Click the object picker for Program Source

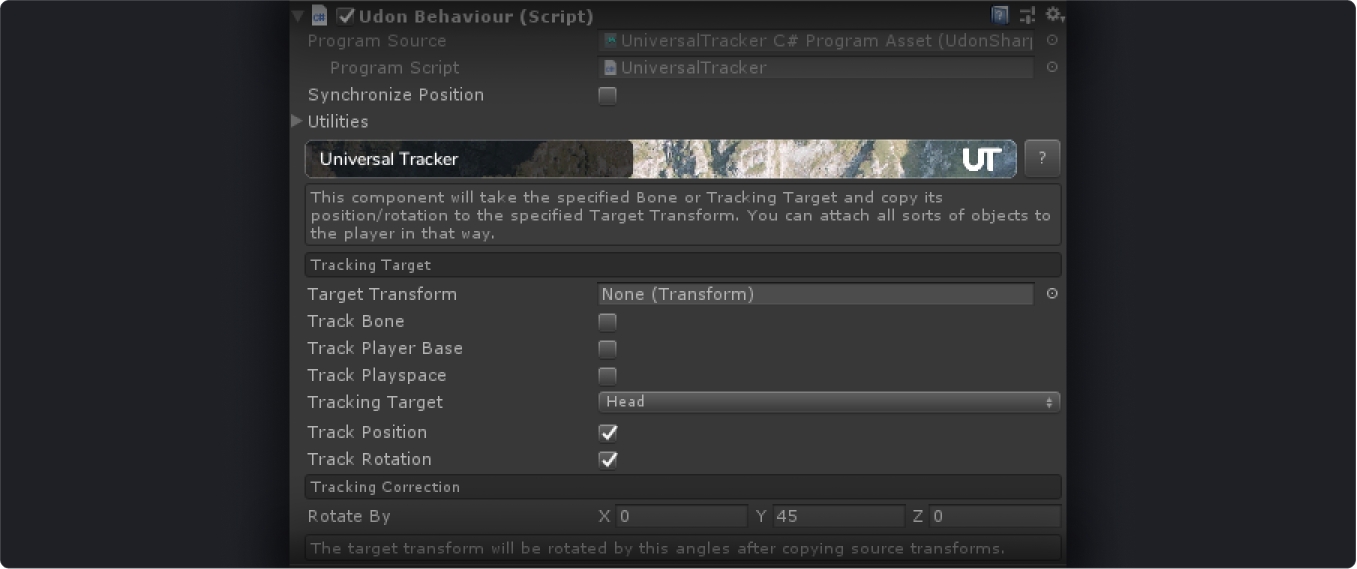[x=1052, y=41]
